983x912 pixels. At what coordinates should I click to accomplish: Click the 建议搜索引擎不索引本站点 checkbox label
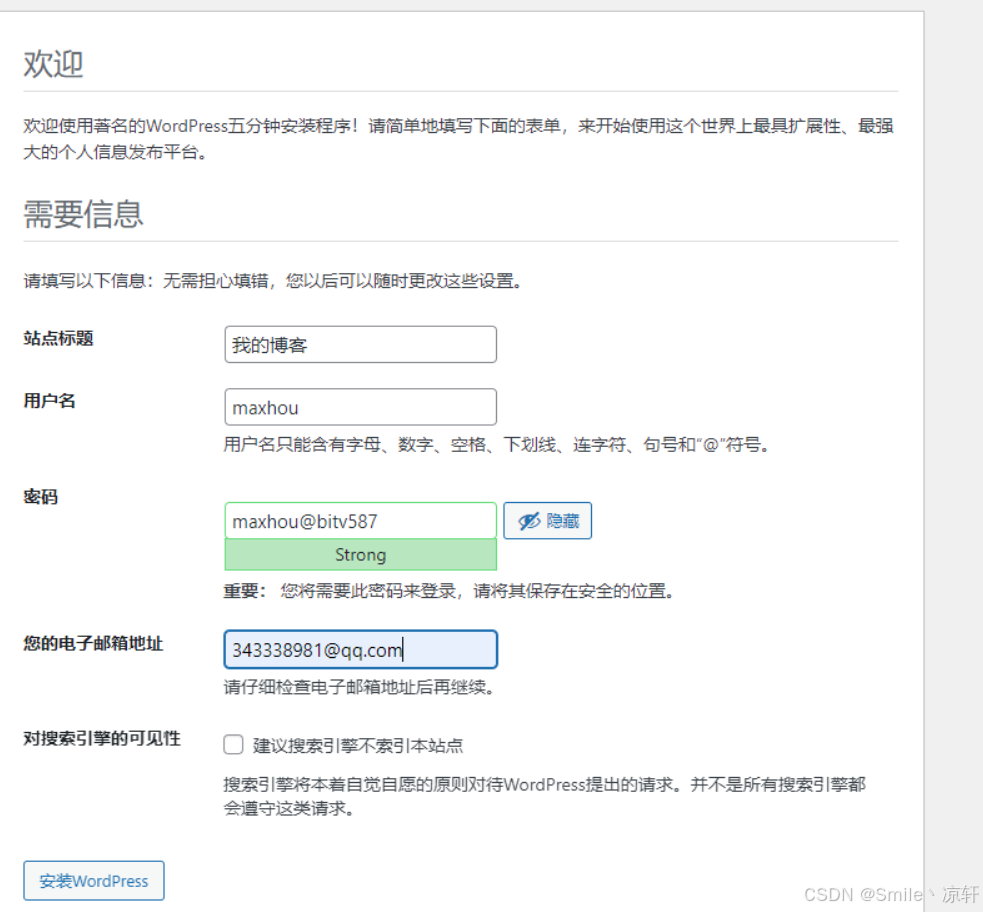358,745
